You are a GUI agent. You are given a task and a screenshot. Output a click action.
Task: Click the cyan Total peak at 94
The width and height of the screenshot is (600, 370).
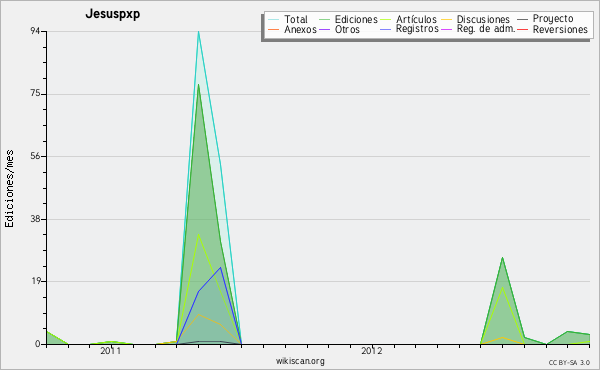(198, 33)
